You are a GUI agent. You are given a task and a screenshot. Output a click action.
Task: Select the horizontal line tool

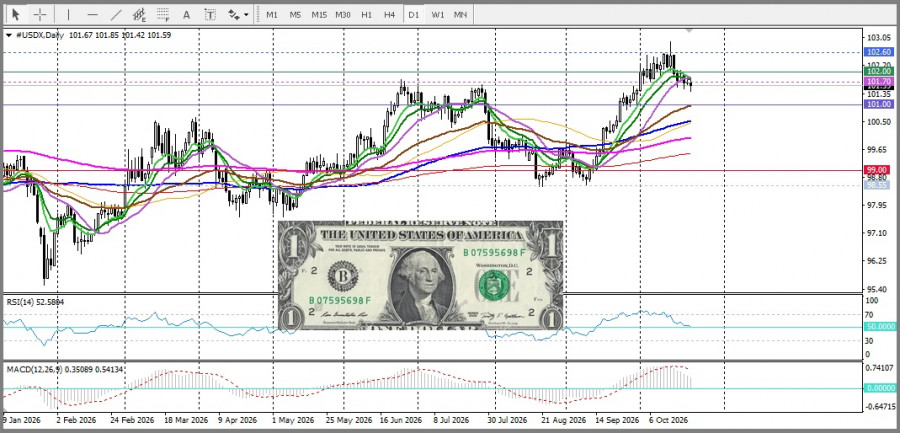pyautogui.click(x=92, y=14)
